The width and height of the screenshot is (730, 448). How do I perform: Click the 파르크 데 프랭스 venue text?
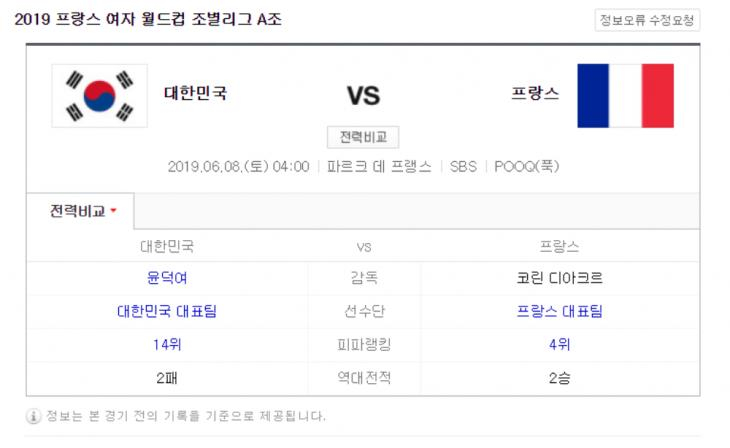pos(379,166)
